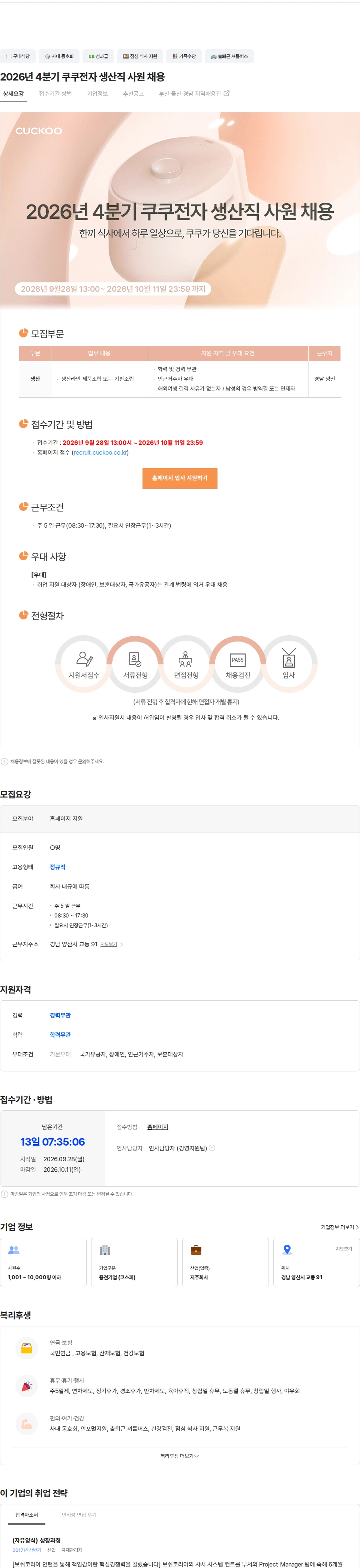Open 부산·울산·경남 지역채용관 external link
The height and width of the screenshot is (1568, 360).
[x=194, y=94]
